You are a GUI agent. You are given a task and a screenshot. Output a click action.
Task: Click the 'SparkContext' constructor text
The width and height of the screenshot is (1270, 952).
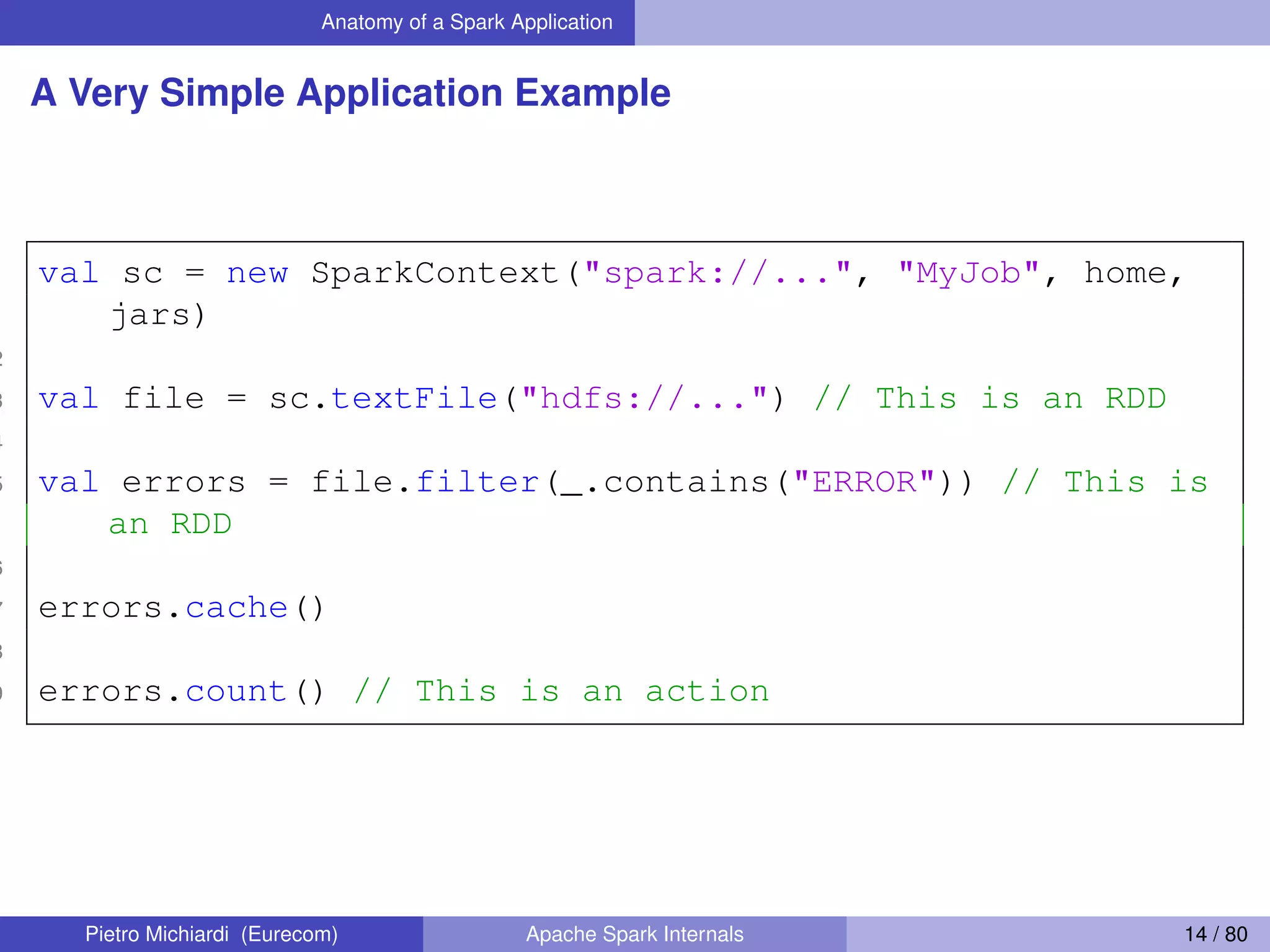(x=435, y=273)
